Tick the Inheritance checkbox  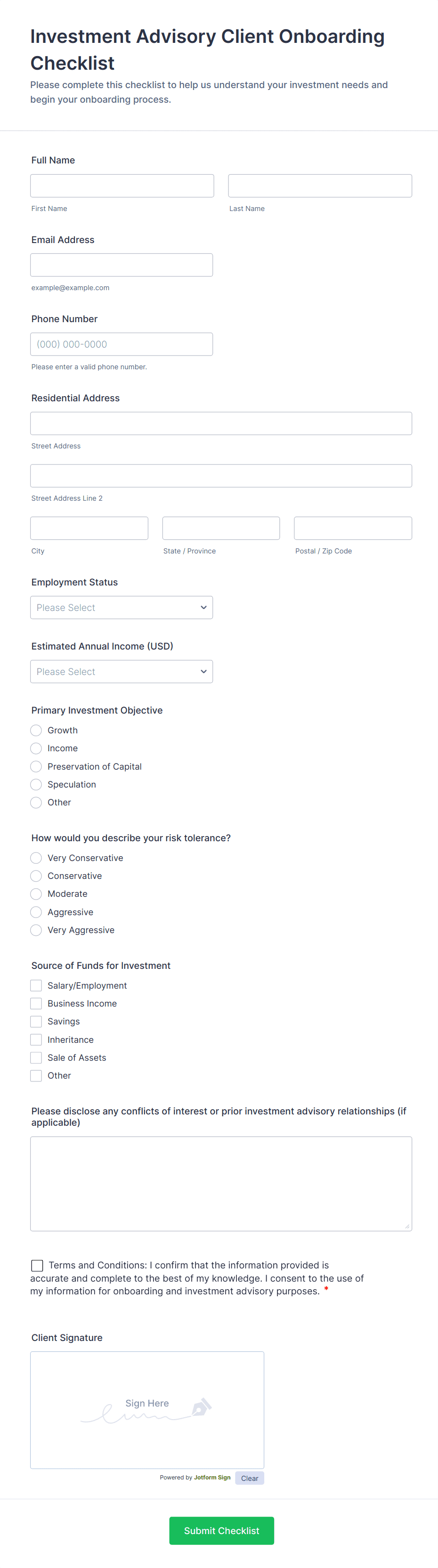(x=37, y=1040)
